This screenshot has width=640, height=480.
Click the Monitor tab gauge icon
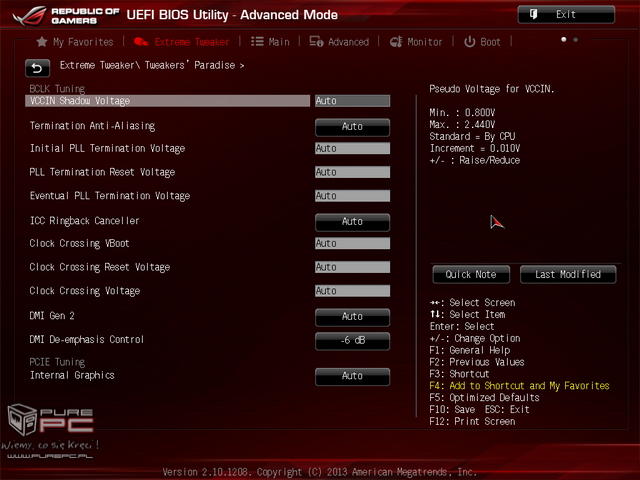pos(396,42)
